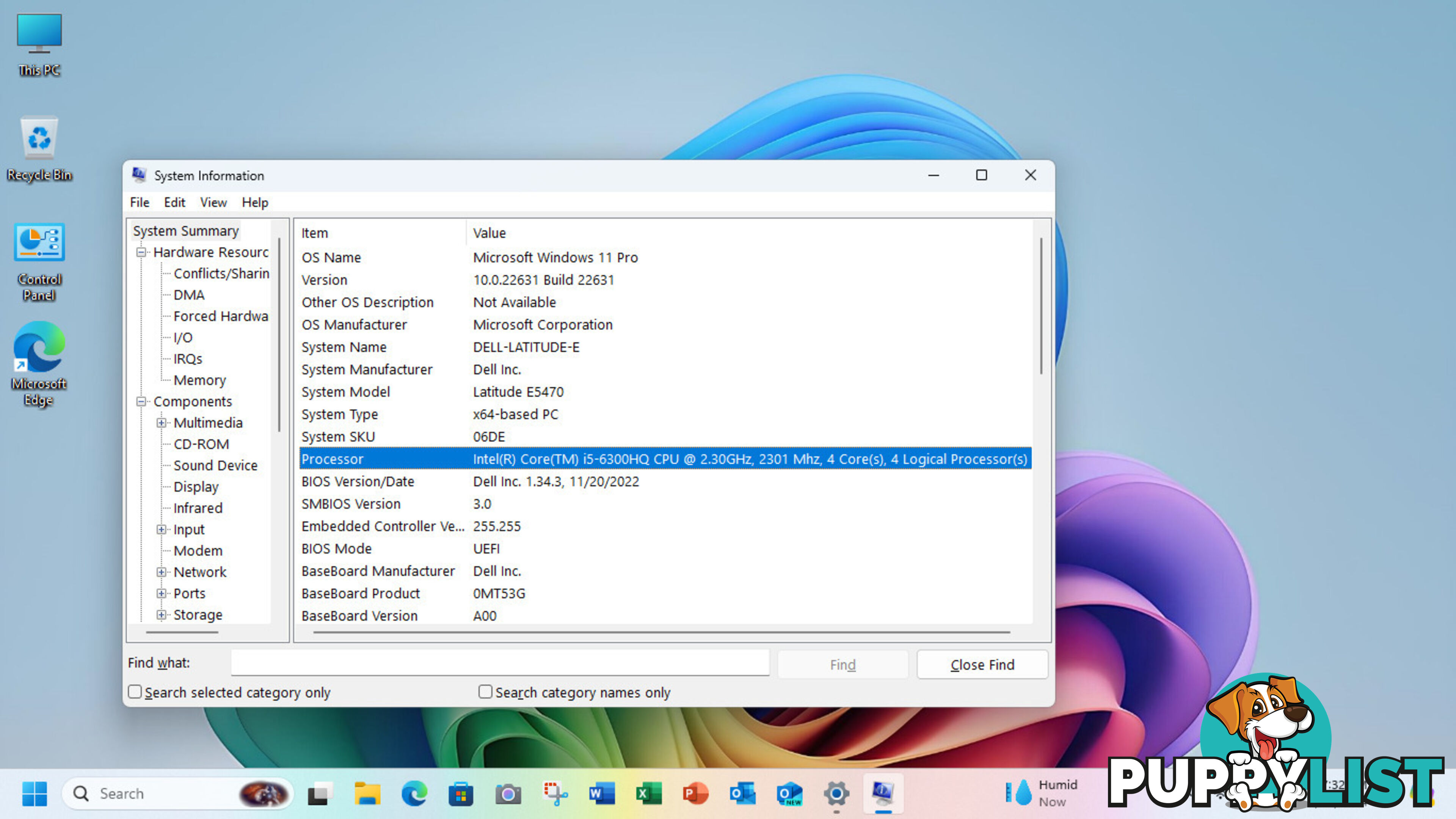Select the BIOS Version/Date row
This screenshot has width=1456, height=819.
pyautogui.click(x=665, y=481)
